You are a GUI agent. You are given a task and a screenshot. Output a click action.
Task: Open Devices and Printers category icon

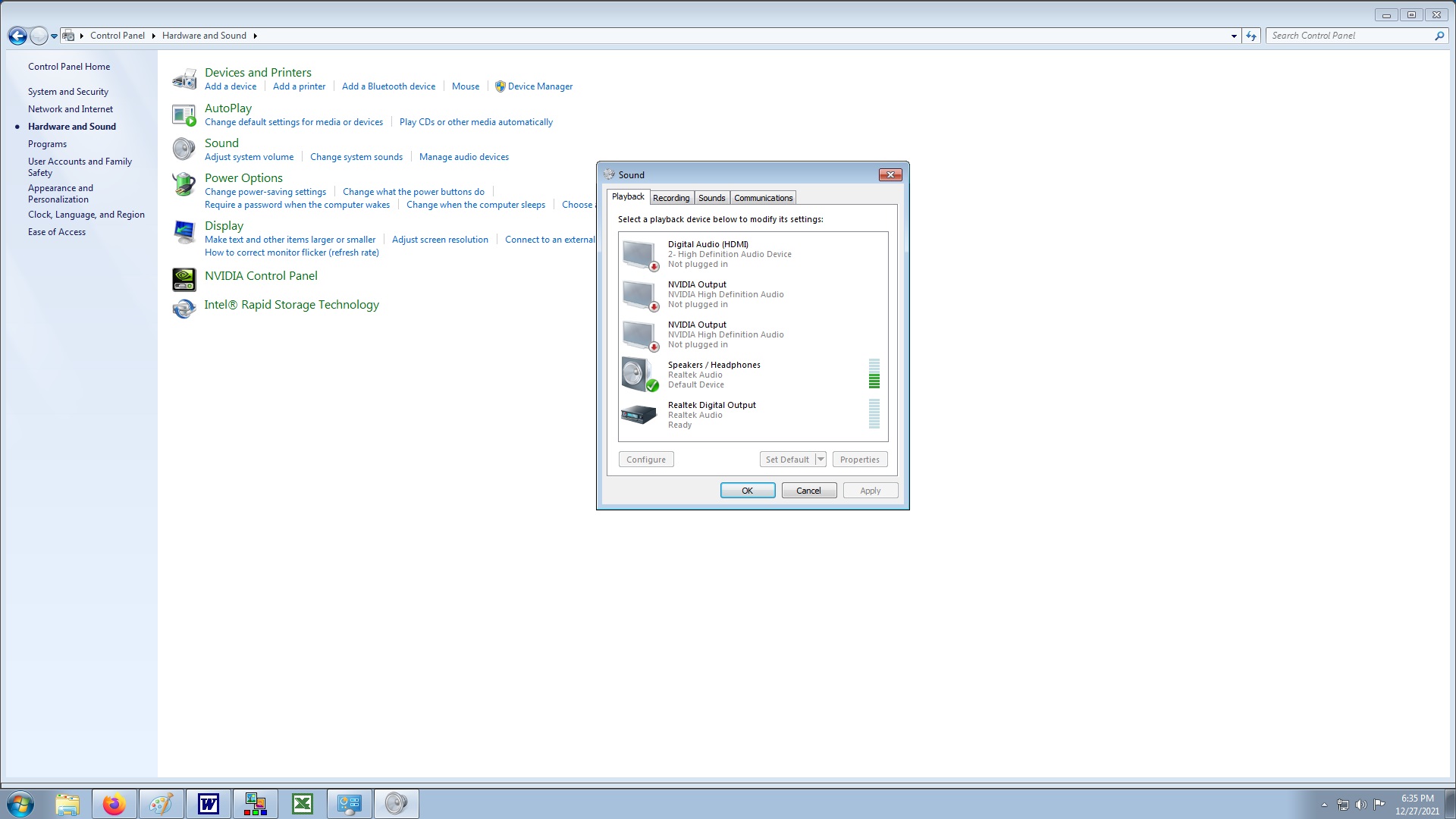tap(184, 79)
